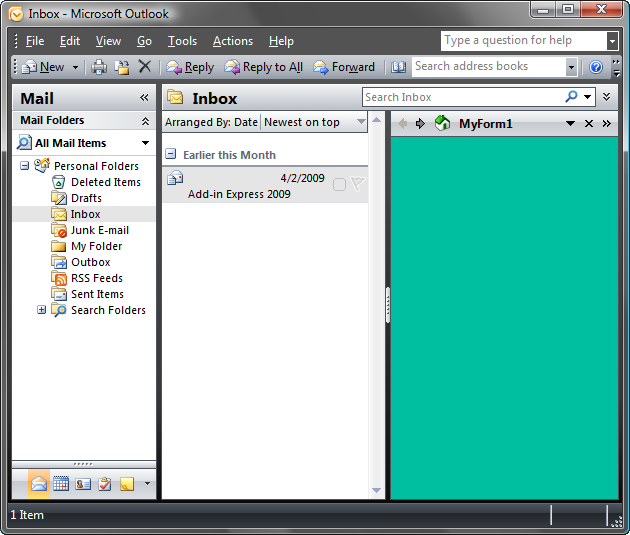Click the Reply button
This screenshot has width=630, height=535.
click(190, 67)
